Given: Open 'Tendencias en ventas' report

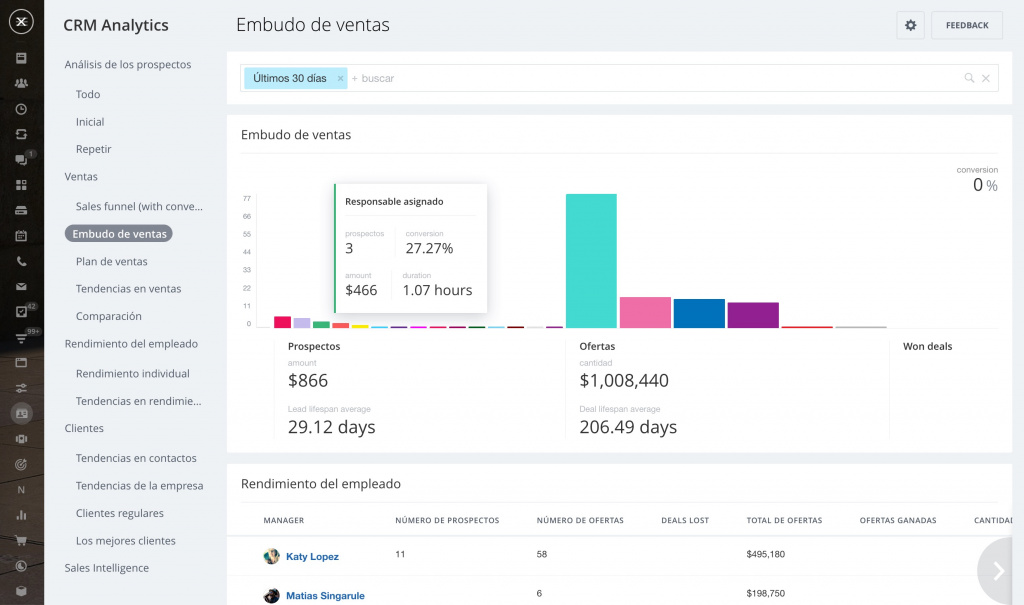Looking at the screenshot, I should [x=128, y=289].
